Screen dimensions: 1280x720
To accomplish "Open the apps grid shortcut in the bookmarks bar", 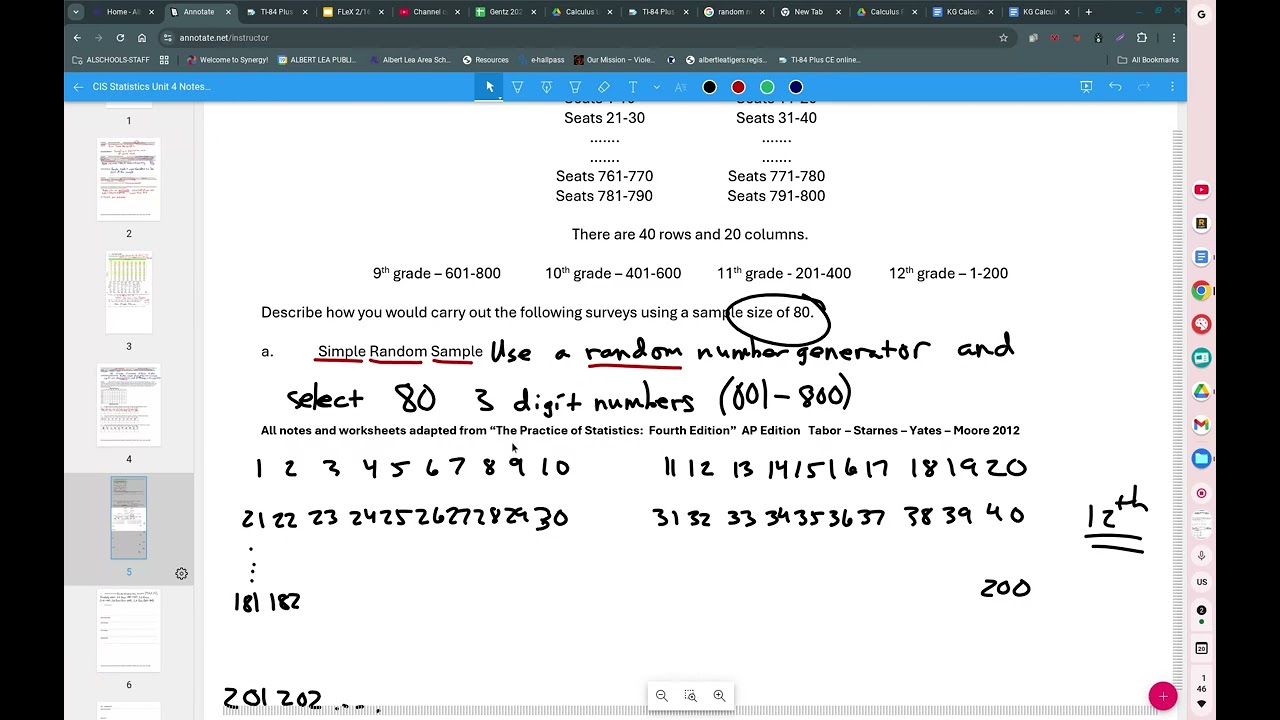I will click(x=164, y=60).
